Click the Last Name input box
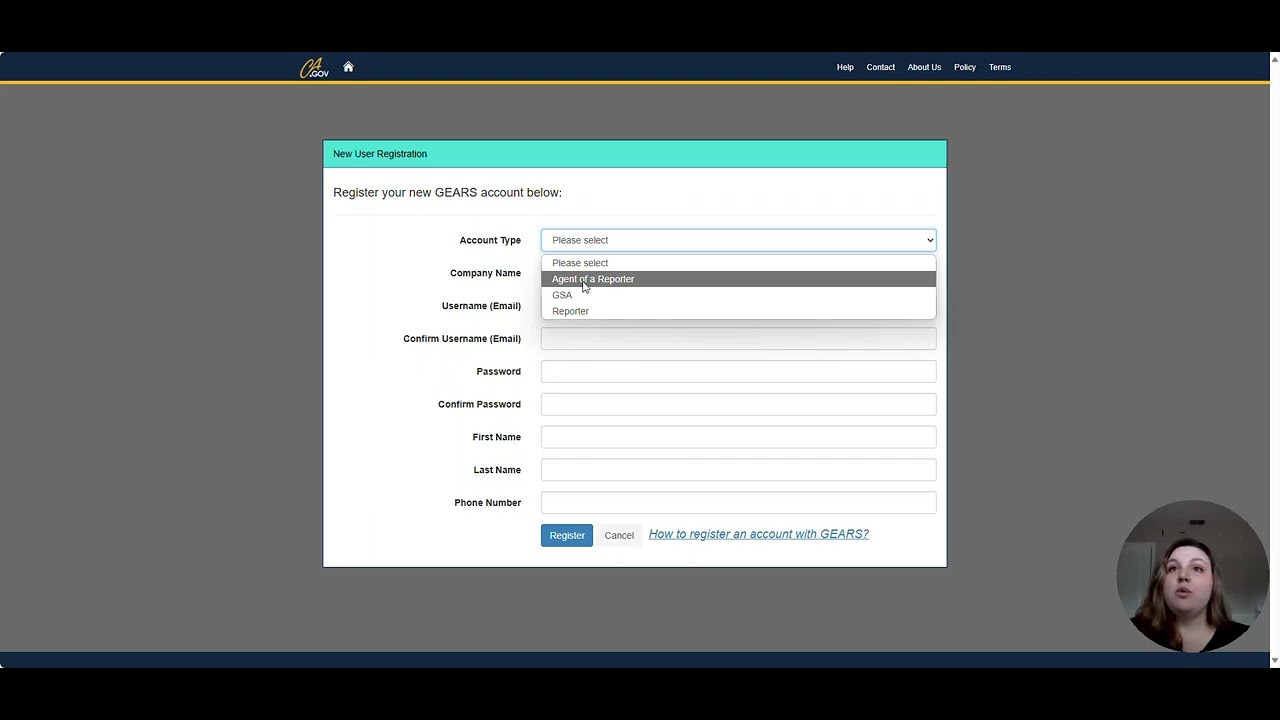 [738, 470]
